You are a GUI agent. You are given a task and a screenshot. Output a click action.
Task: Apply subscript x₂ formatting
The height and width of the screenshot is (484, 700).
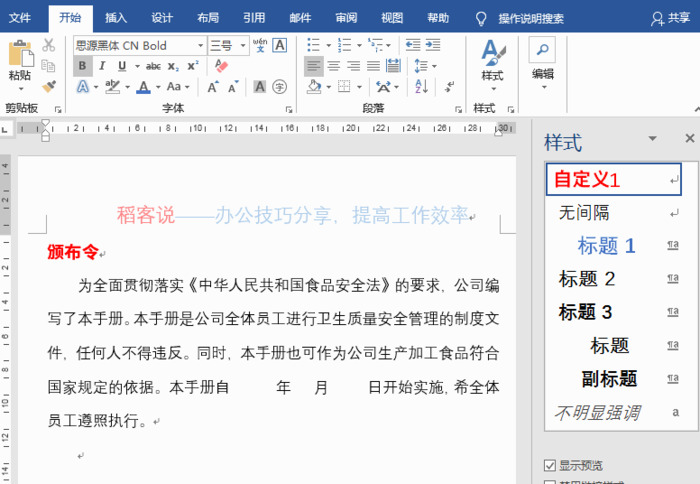(173, 67)
